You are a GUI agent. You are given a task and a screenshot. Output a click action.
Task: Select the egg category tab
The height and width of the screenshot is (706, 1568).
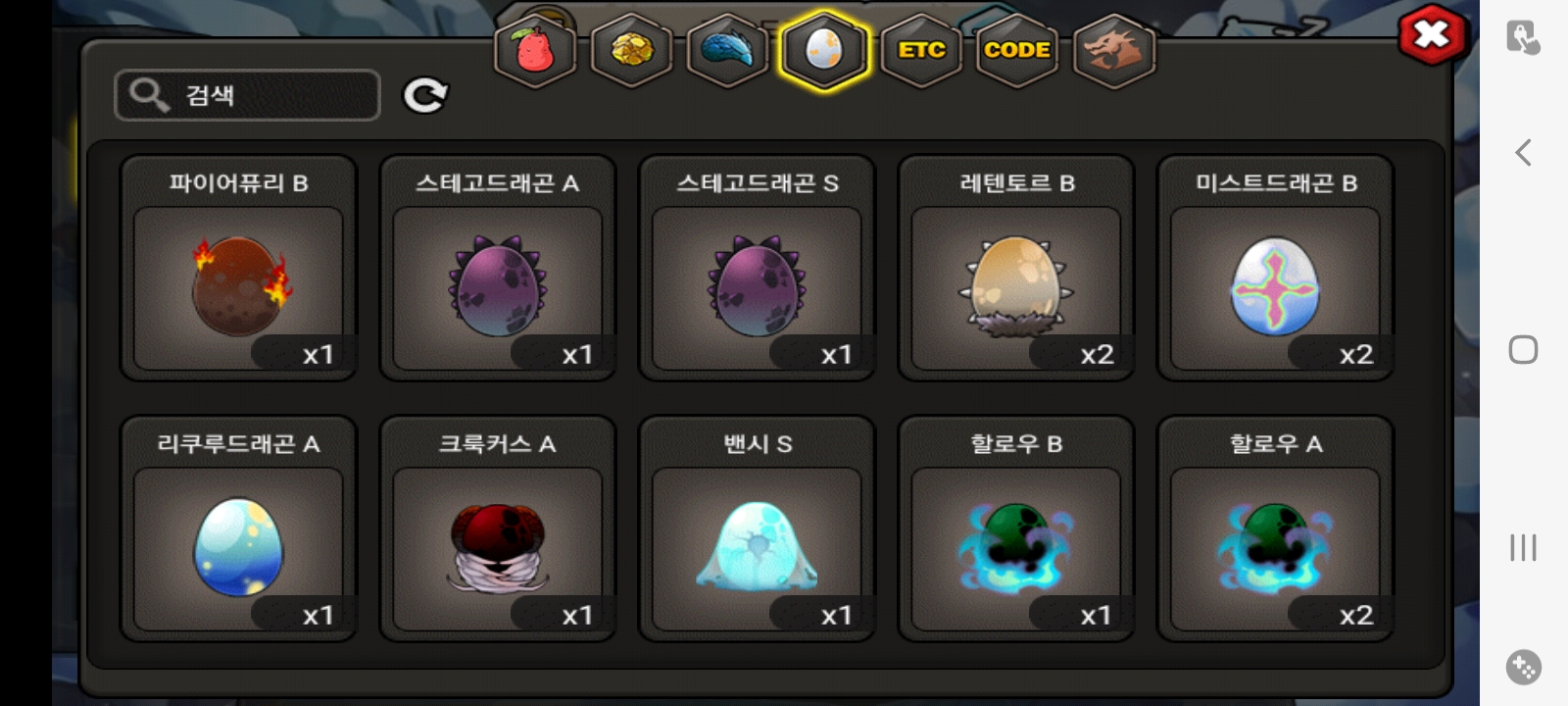[824, 50]
